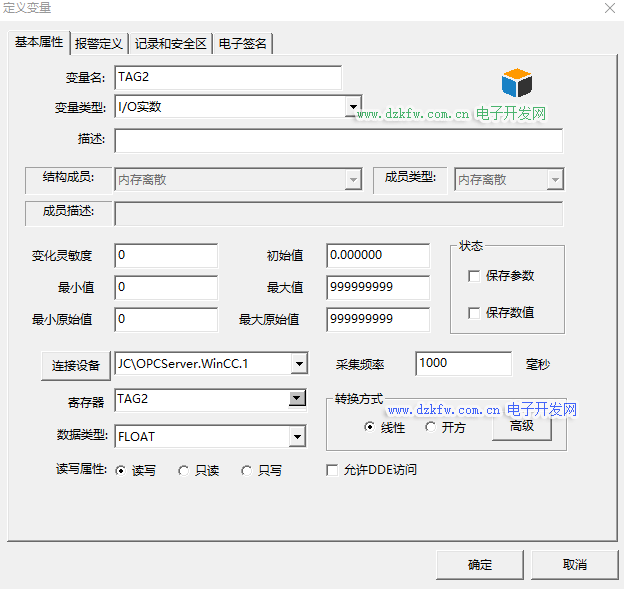This screenshot has width=624, height=589.
Task: Switch to the 报警定义 tab
Action: 99,43
